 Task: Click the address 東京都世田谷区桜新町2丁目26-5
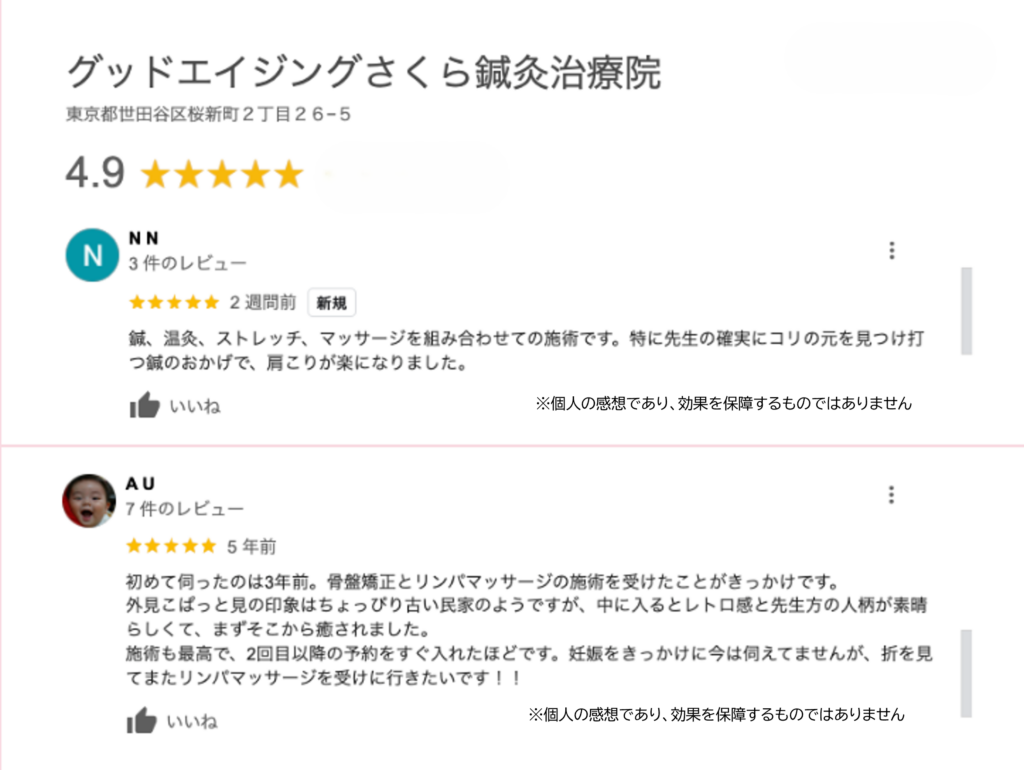tap(208, 114)
